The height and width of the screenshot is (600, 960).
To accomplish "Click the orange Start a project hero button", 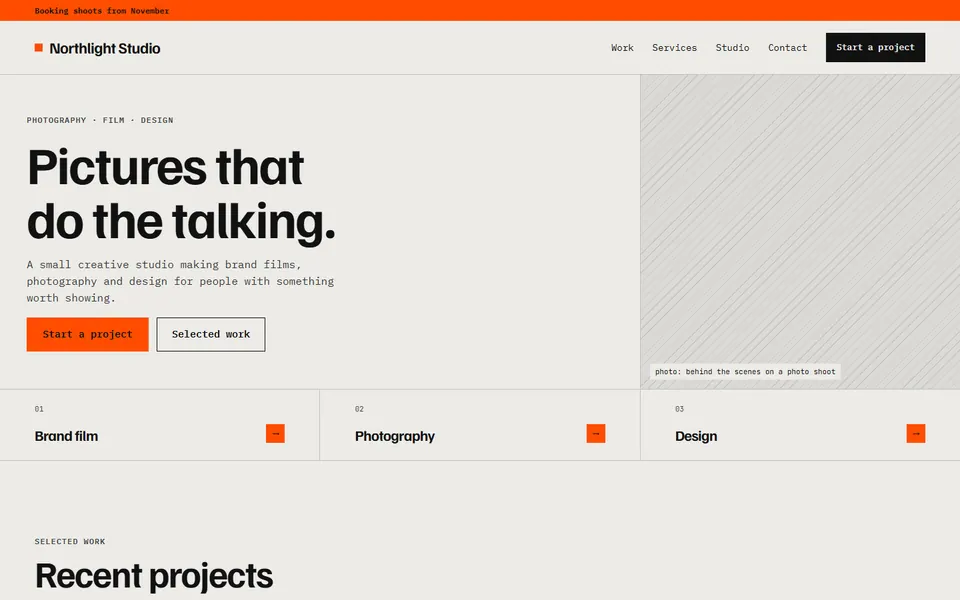I will pyautogui.click(x=88, y=334).
